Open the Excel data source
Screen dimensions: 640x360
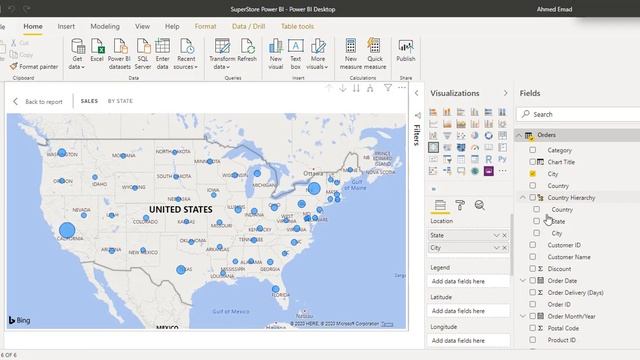[x=97, y=50]
